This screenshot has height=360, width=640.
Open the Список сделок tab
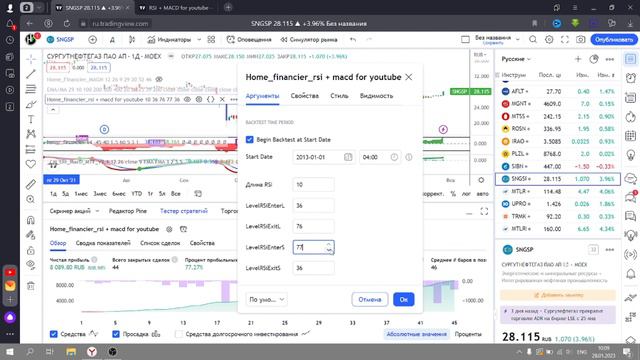coord(160,243)
